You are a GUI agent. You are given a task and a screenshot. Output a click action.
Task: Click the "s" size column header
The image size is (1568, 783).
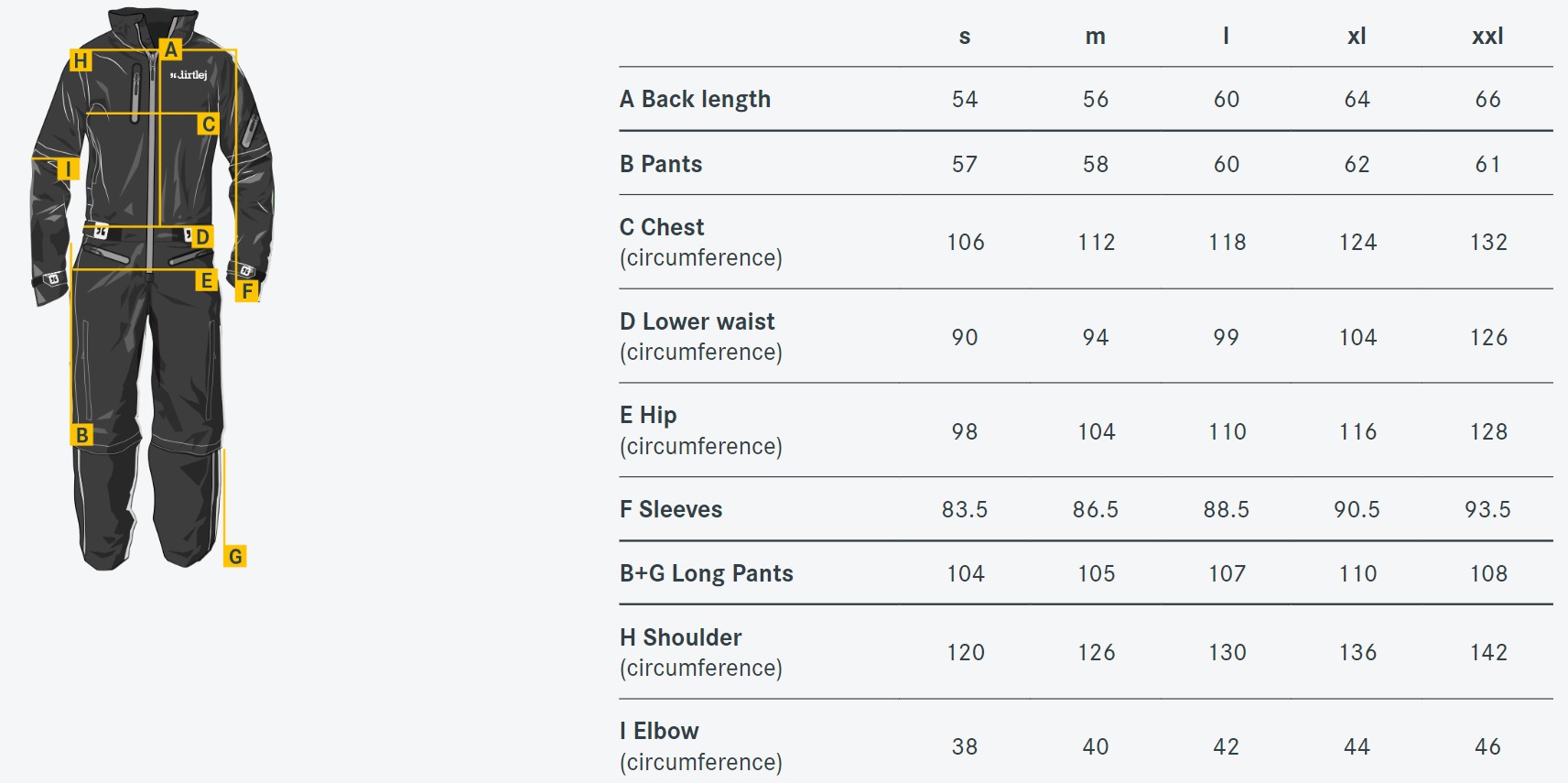[x=964, y=37]
